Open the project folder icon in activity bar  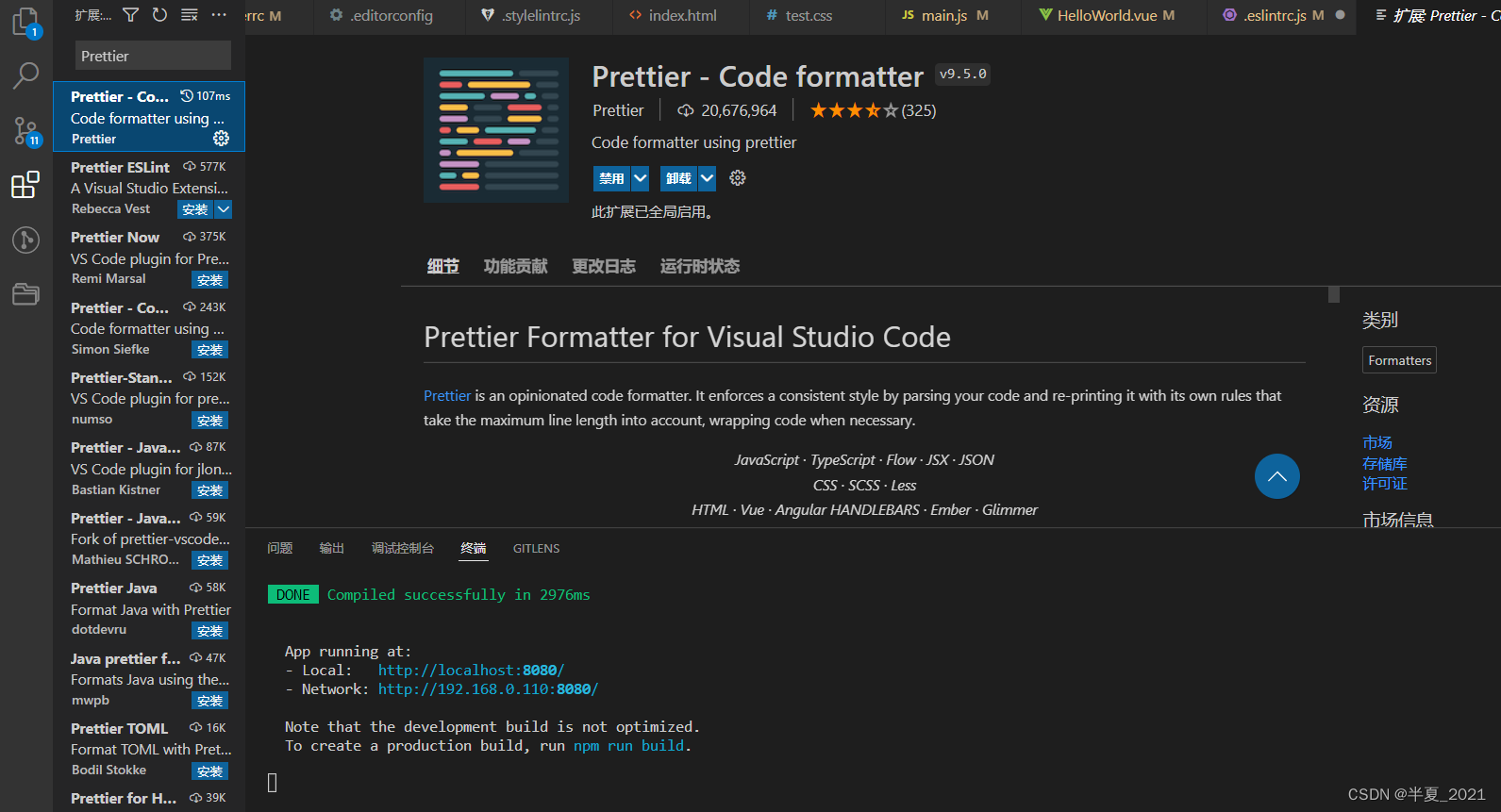25,294
